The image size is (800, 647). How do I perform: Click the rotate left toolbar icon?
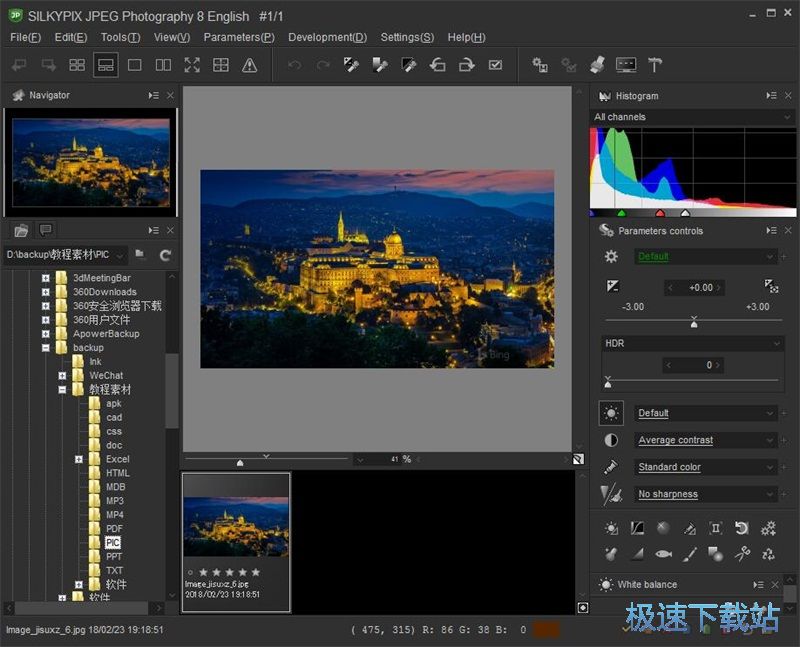pos(437,65)
